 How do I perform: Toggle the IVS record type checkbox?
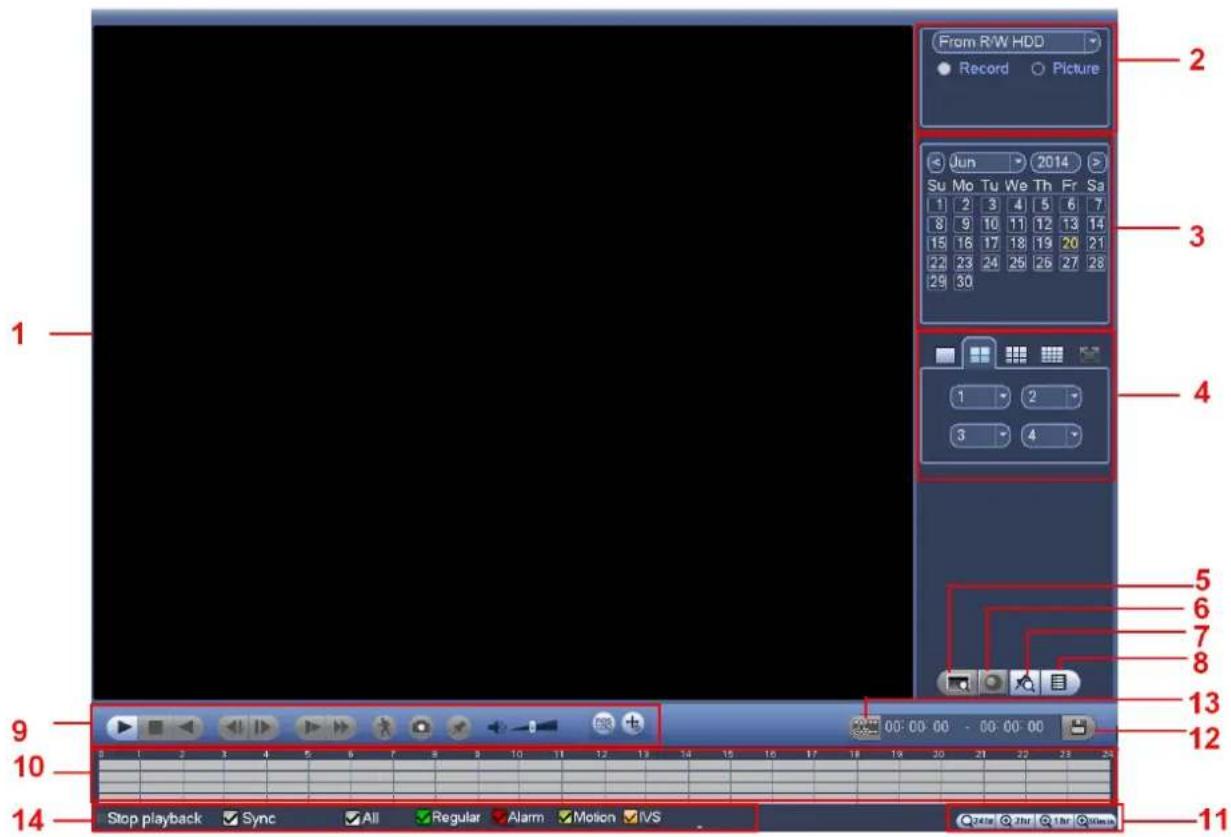[631, 818]
